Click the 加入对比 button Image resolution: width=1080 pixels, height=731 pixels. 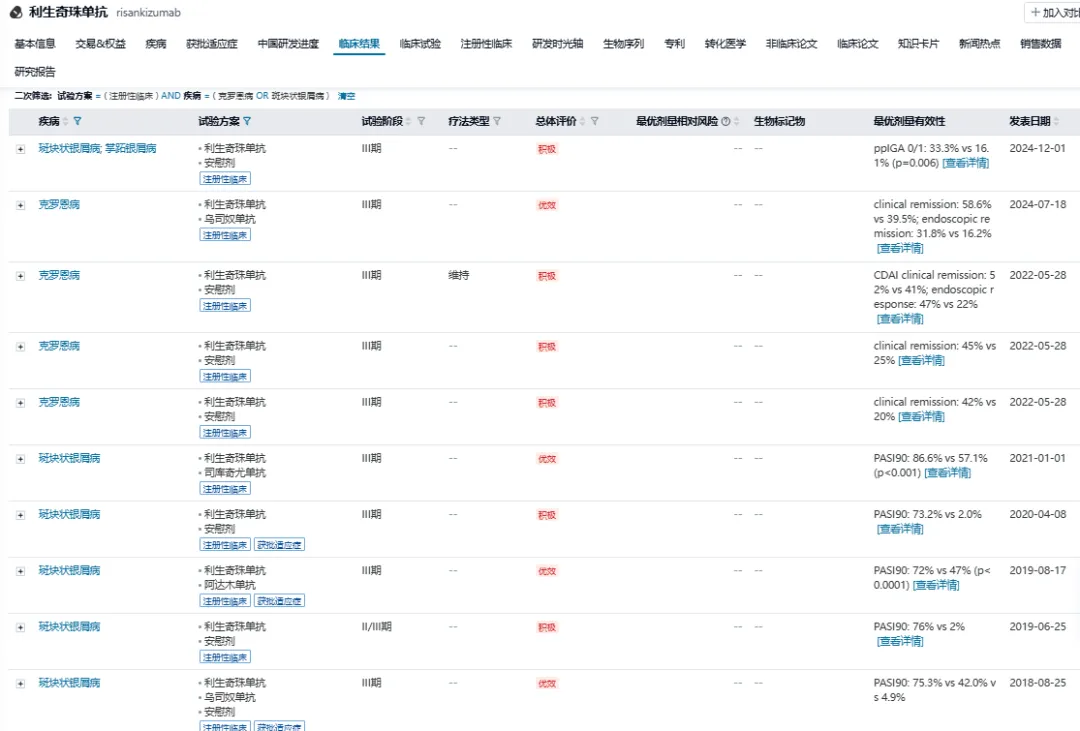1054,12
